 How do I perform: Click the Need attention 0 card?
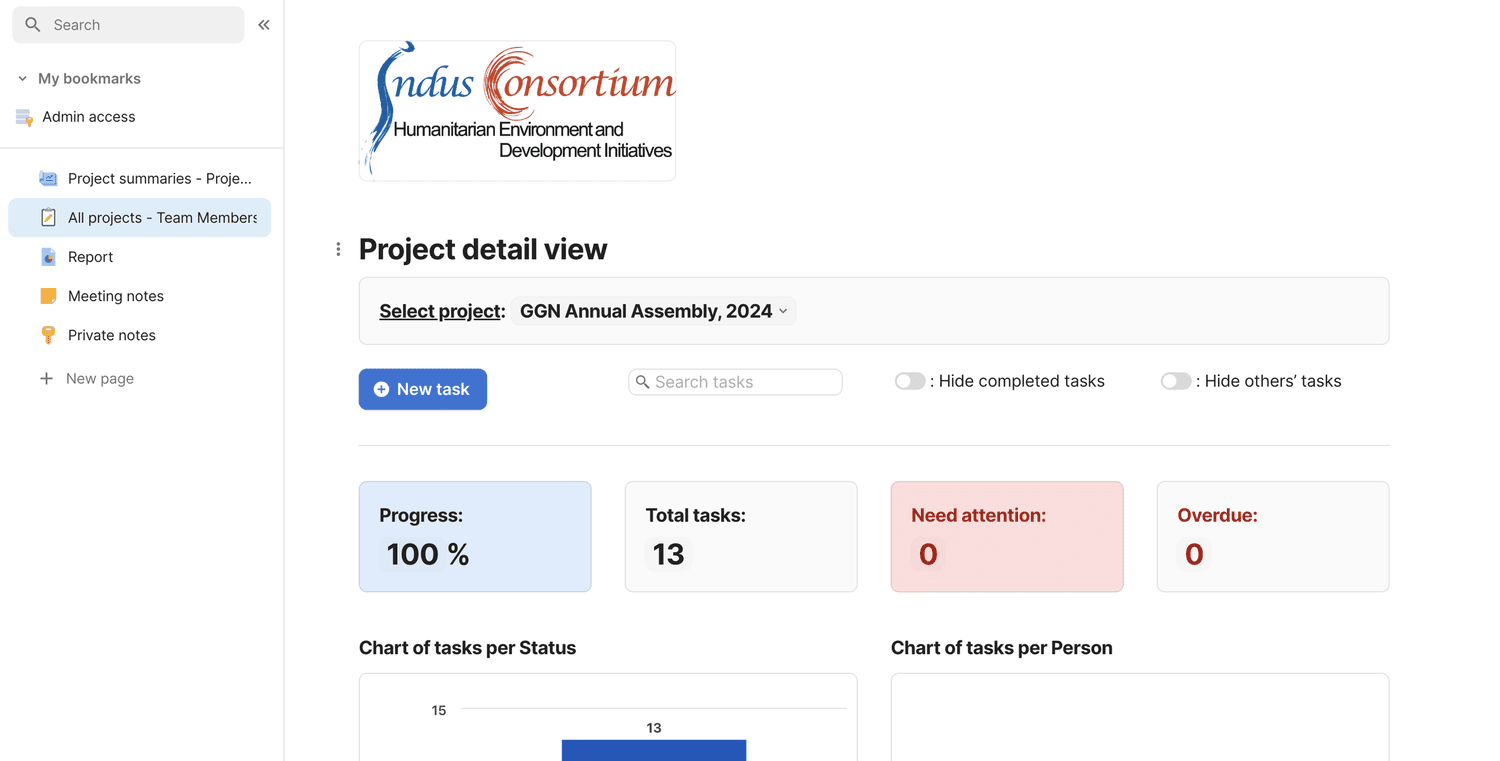pyautogui.click(x=1007, y=537)
